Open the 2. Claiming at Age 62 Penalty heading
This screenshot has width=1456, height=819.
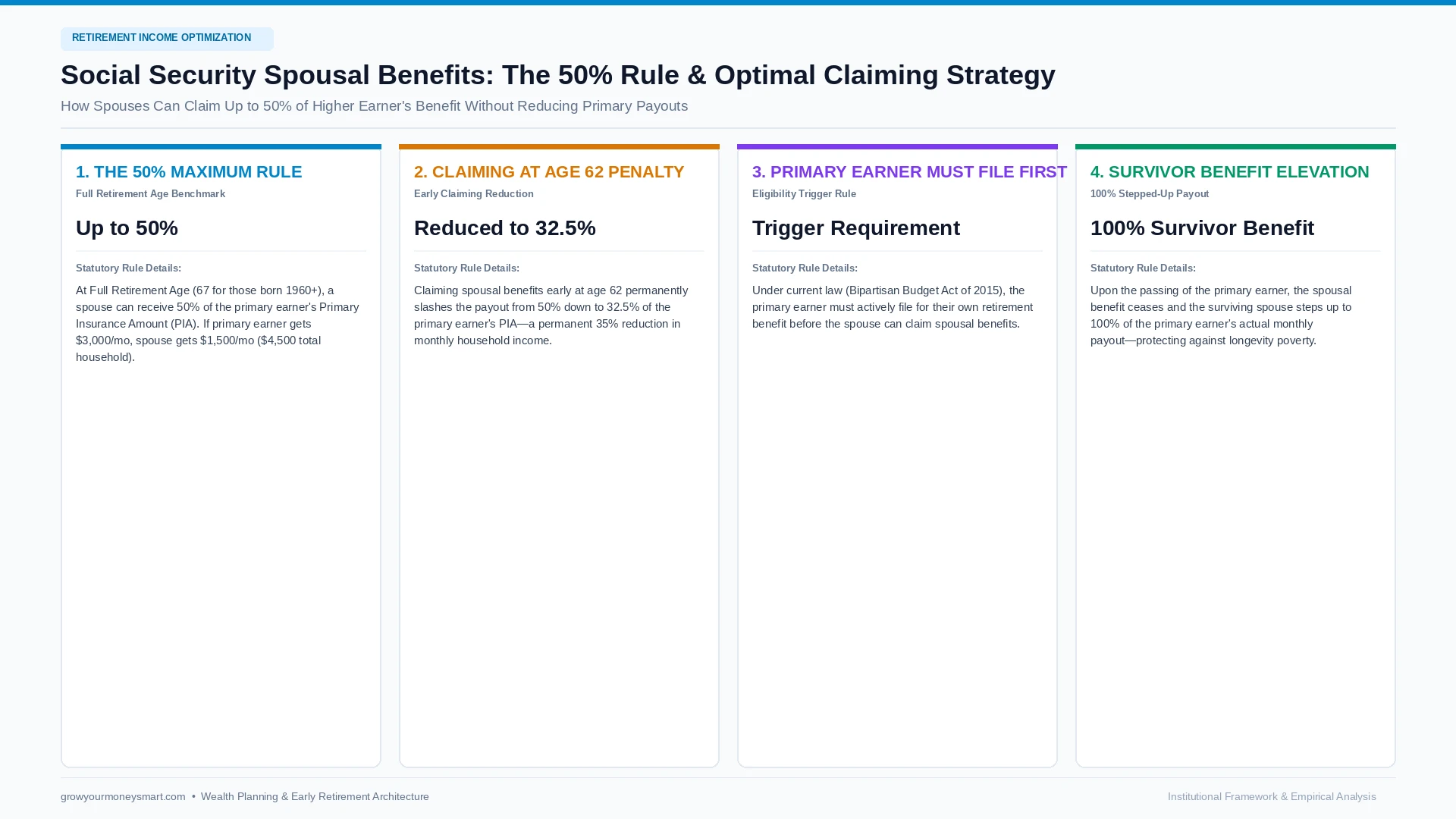pyautogui.click(x=549, y=172)
